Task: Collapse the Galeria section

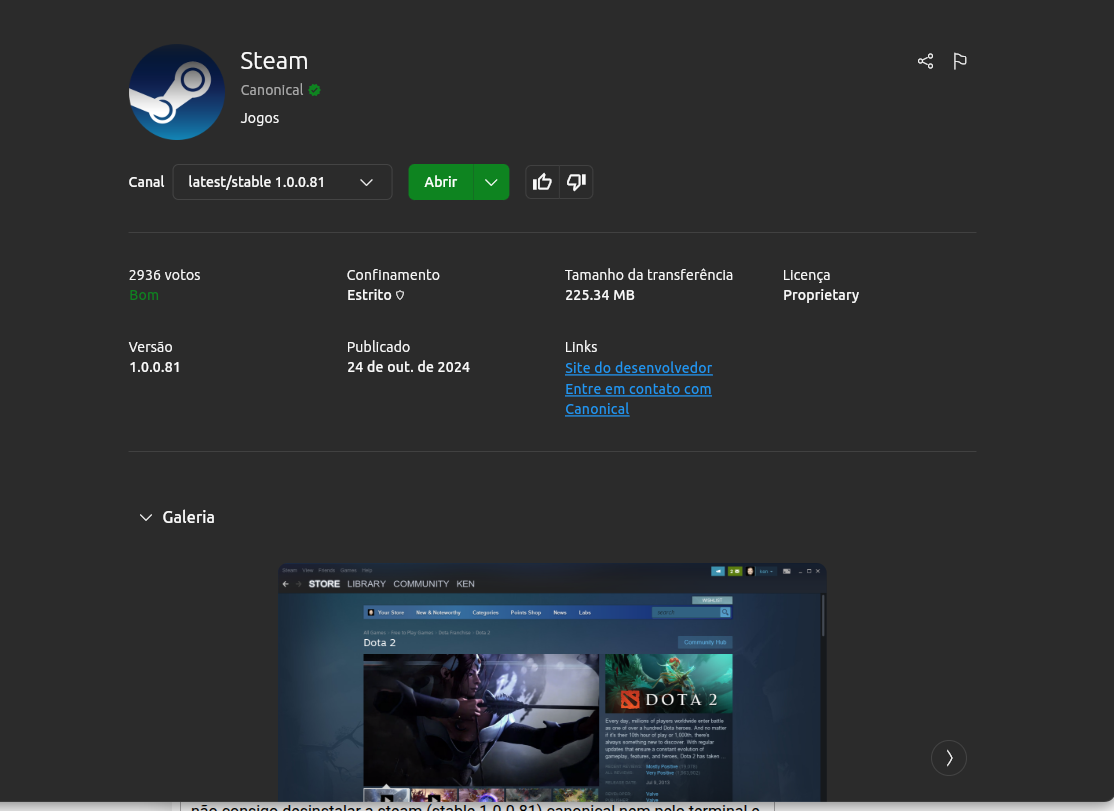Action: (x=146, y=518)
